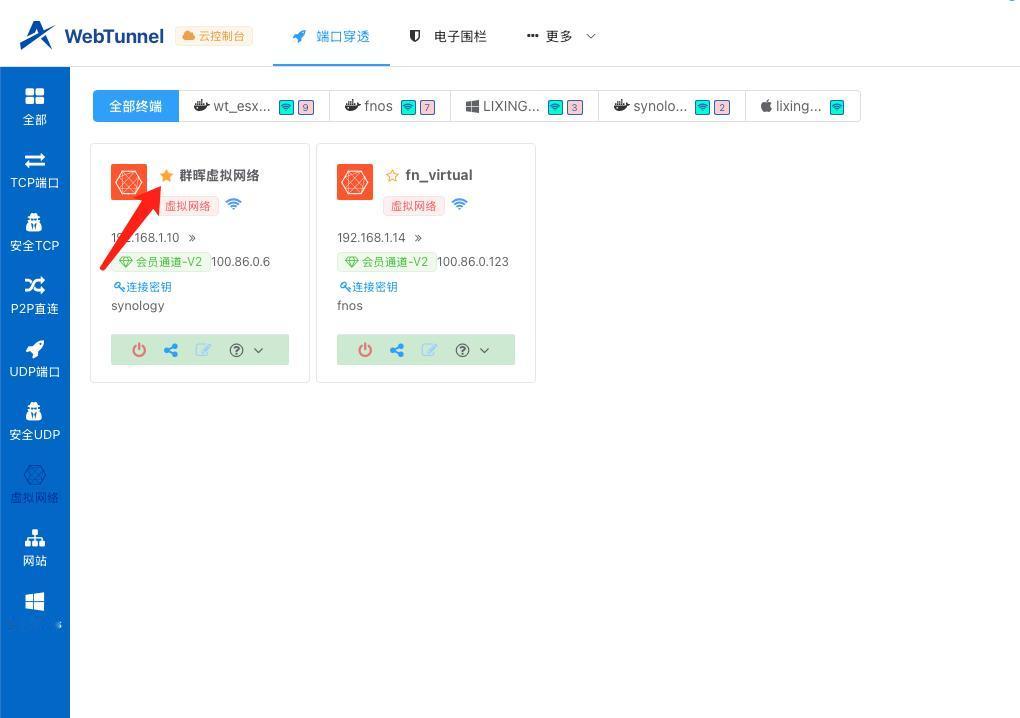Click the IP address 100.86.0.6

[241, 262]
